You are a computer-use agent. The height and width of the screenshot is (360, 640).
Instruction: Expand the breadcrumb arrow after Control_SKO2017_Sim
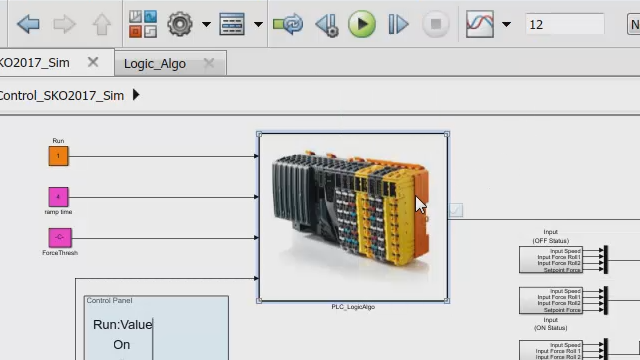click(x=136, y=95)
